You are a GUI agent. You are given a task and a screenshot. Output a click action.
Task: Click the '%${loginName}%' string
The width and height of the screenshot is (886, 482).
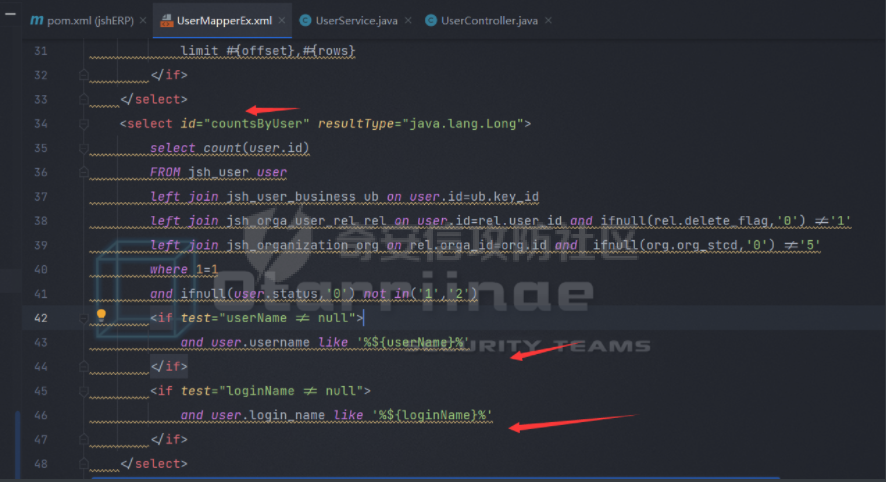(432, 415)
